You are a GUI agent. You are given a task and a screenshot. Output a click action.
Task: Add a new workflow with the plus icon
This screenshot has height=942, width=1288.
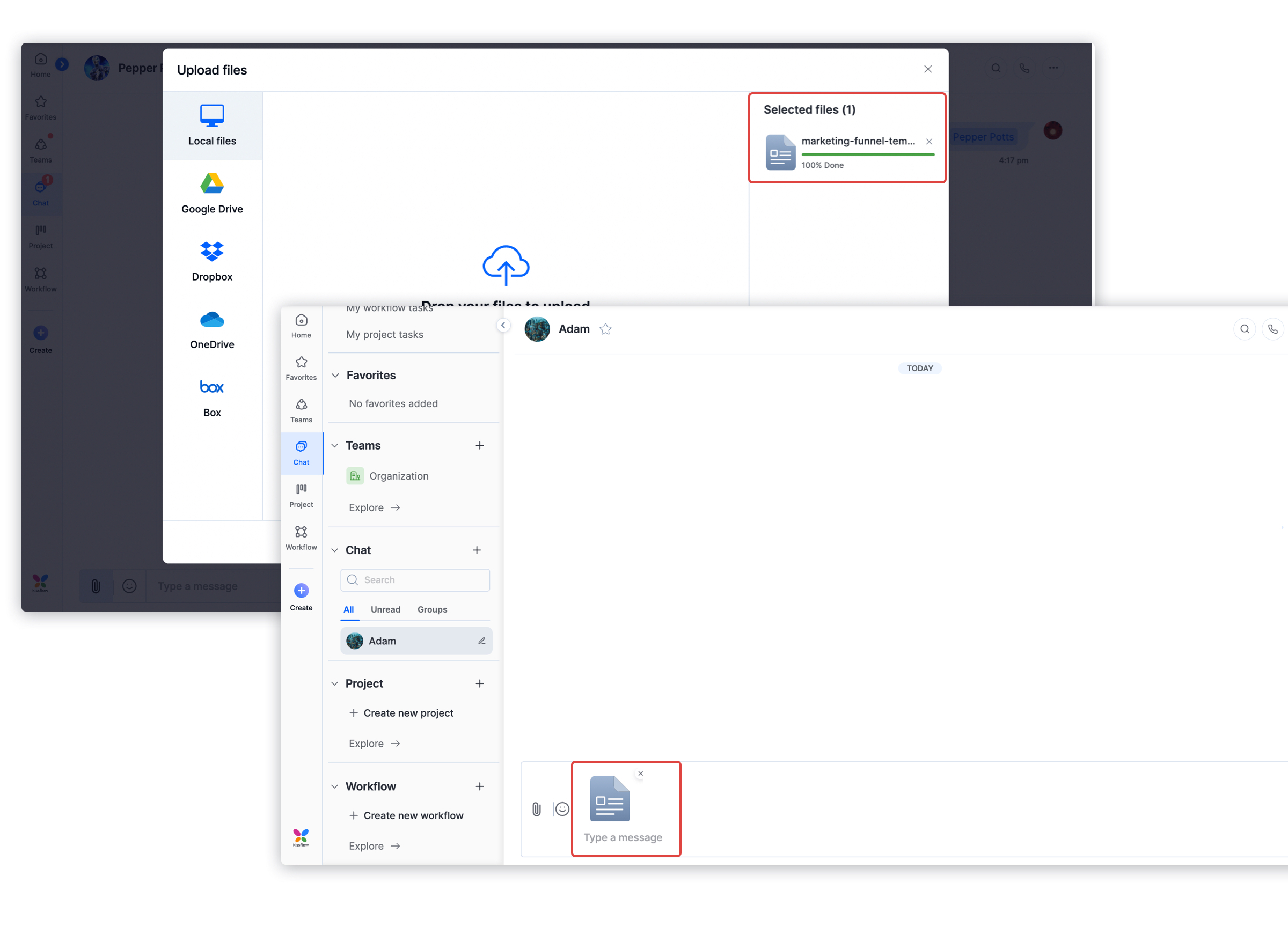[480, 786]
